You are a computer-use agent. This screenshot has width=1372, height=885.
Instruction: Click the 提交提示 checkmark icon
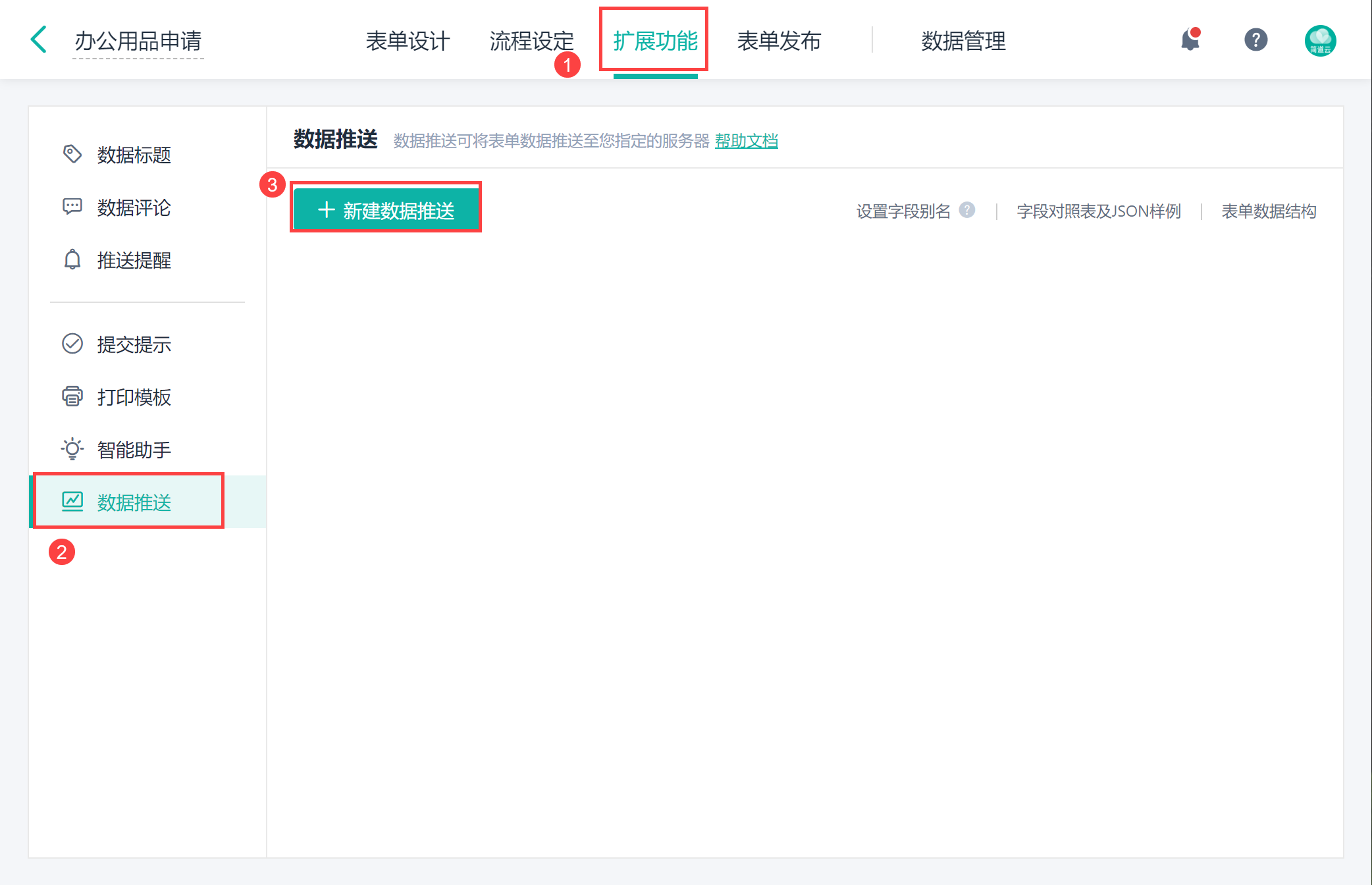72,344
